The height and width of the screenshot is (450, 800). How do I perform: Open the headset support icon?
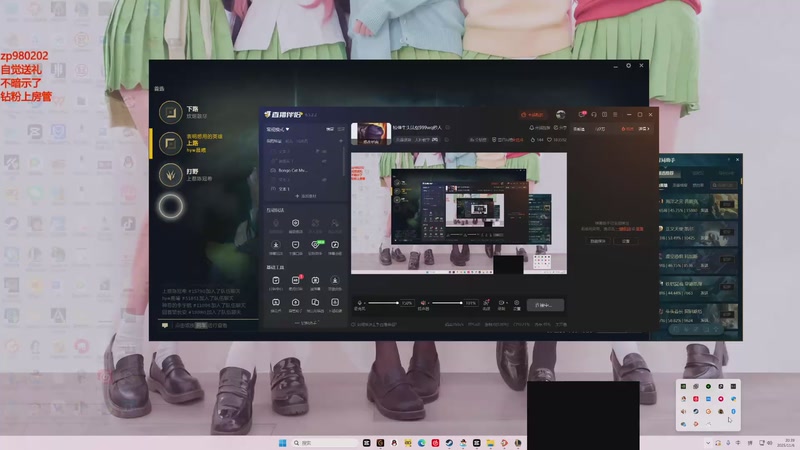[594, 115]
